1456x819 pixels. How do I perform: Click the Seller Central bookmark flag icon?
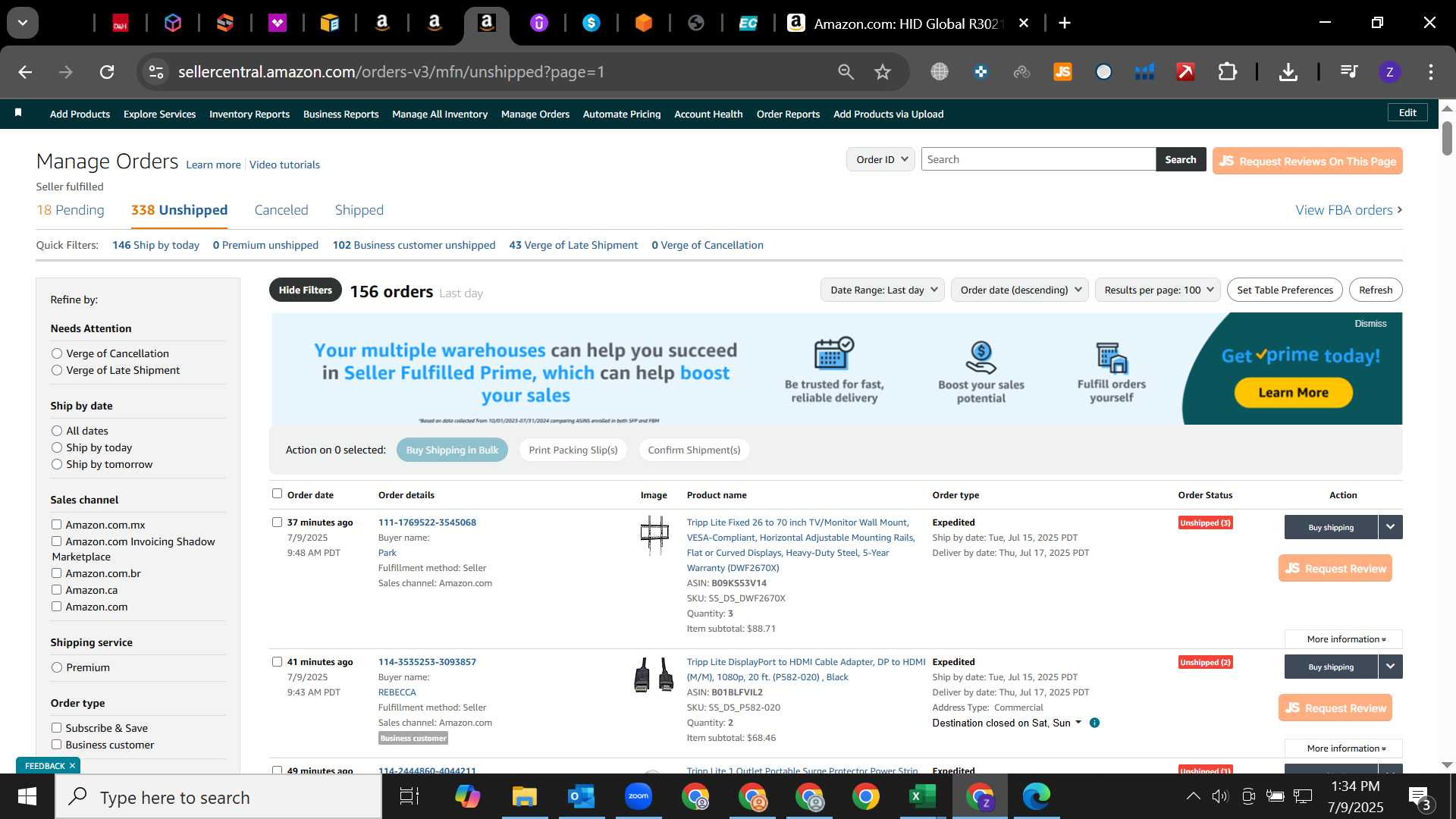click(18, 113)
